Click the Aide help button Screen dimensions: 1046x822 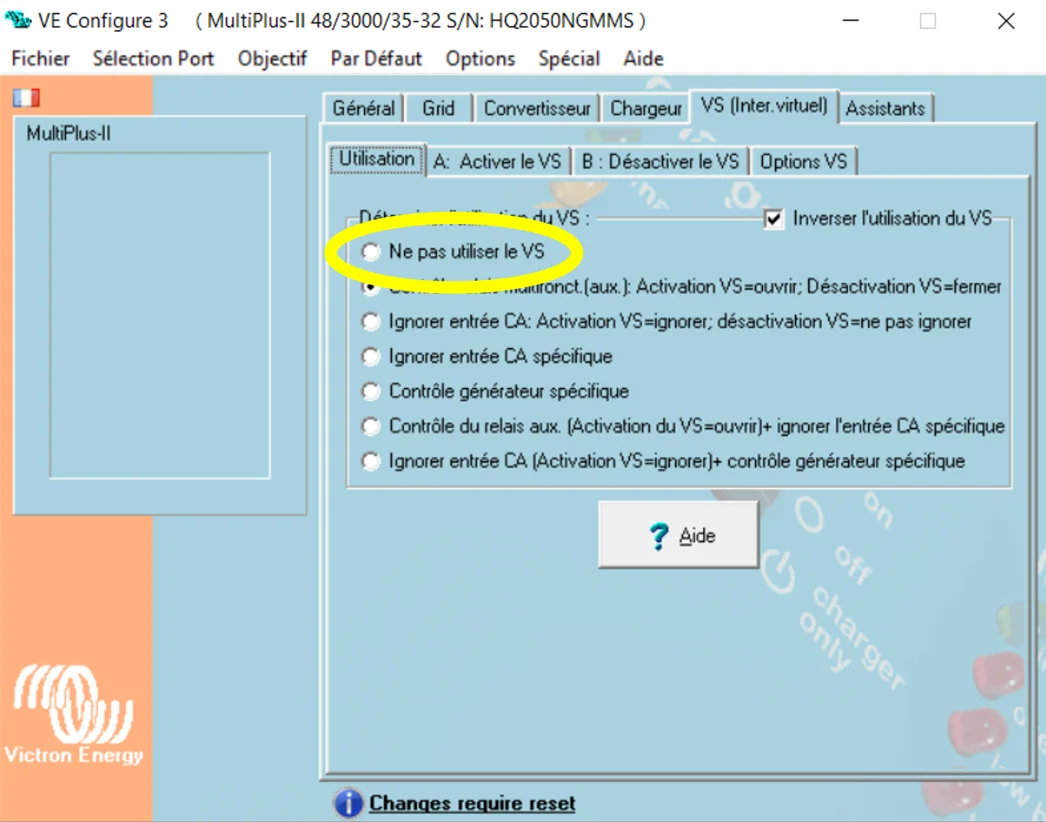click(678, 535)
